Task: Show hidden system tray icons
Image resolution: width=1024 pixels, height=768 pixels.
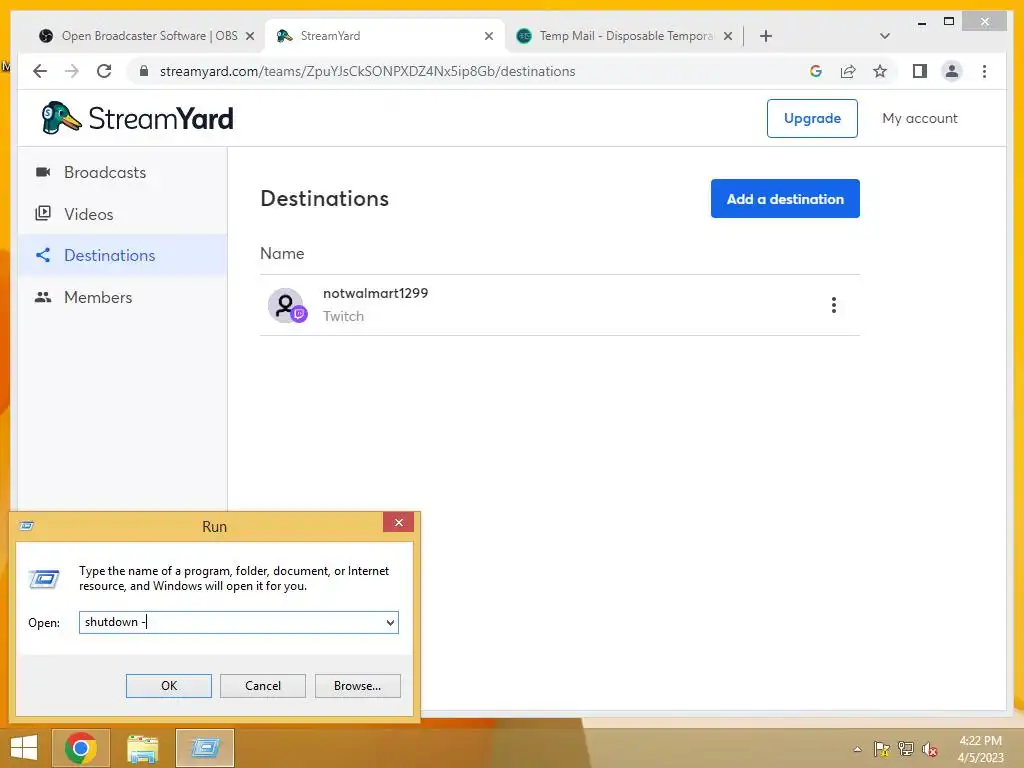Action: point(857,749)
